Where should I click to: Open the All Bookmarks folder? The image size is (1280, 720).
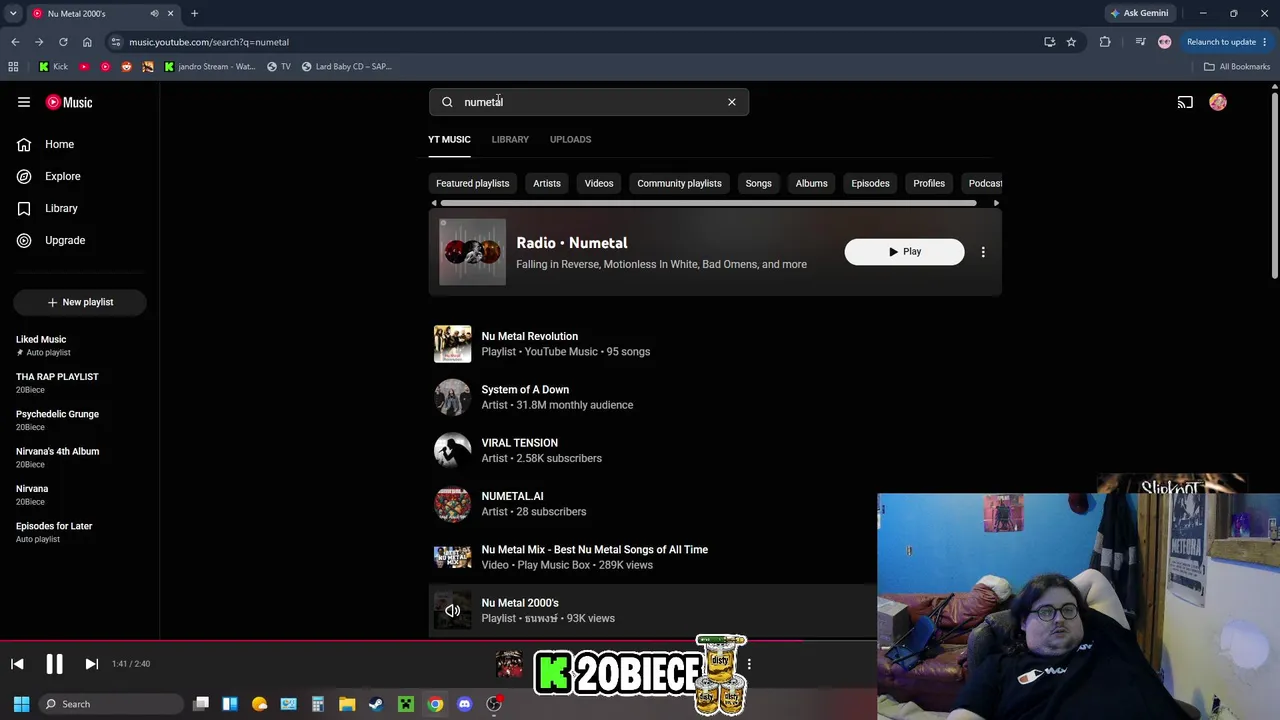click(x=1237, y=67)
